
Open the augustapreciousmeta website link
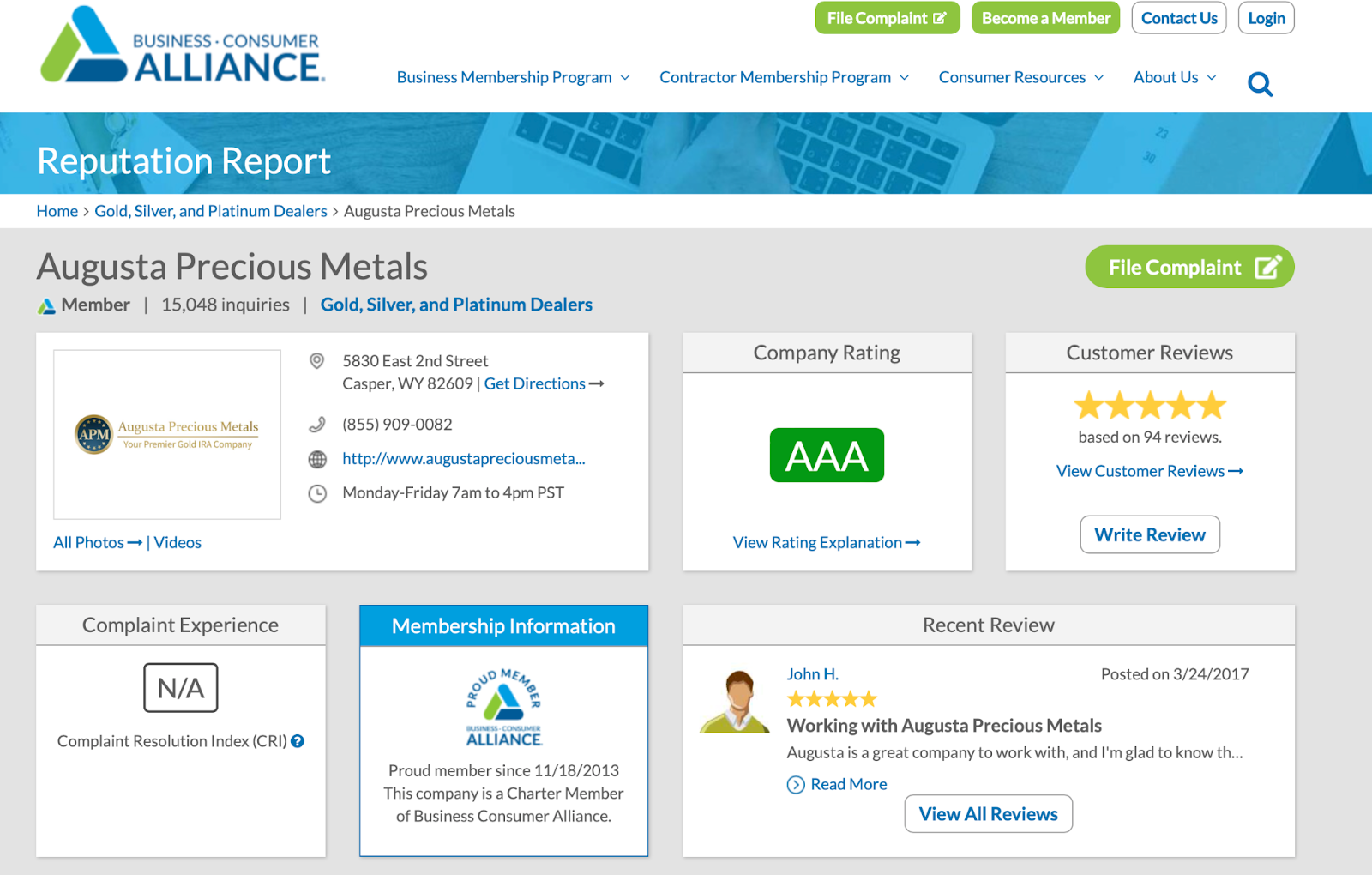coord(464,459)
